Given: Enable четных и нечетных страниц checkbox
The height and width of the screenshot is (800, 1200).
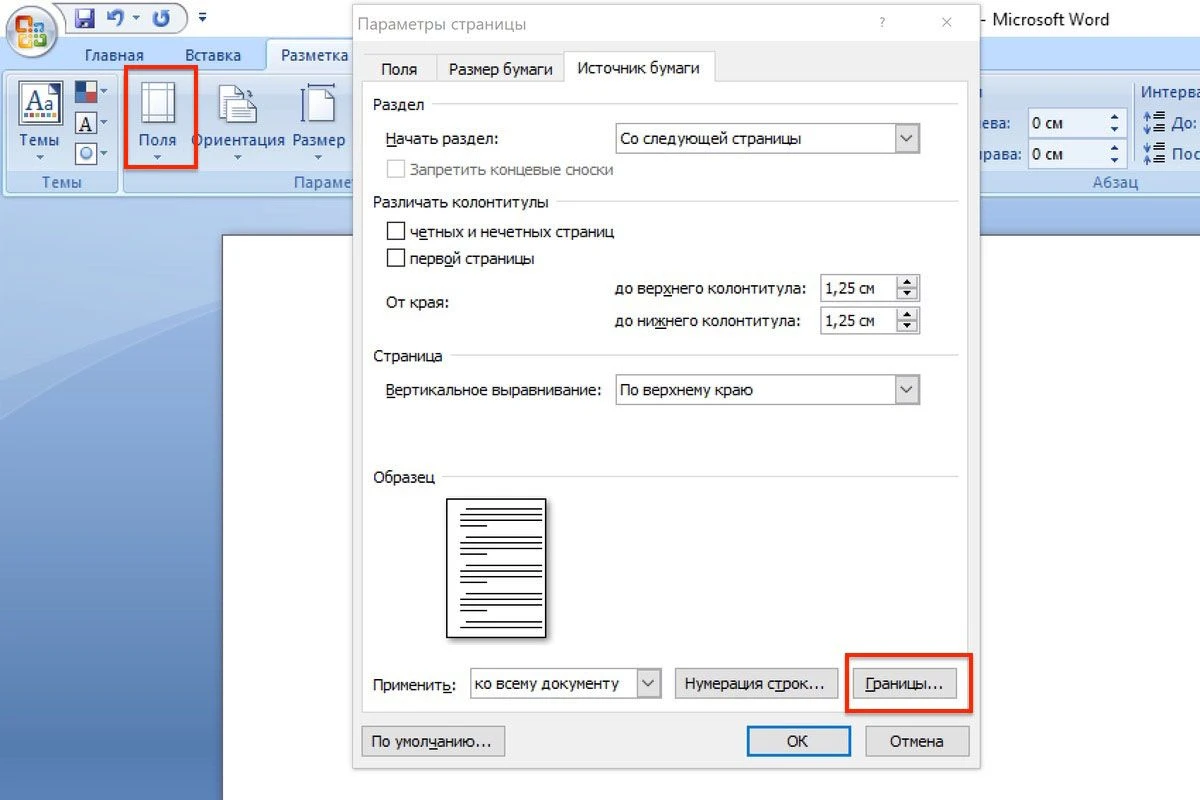Looking at the screenshot, I should 396,231.
